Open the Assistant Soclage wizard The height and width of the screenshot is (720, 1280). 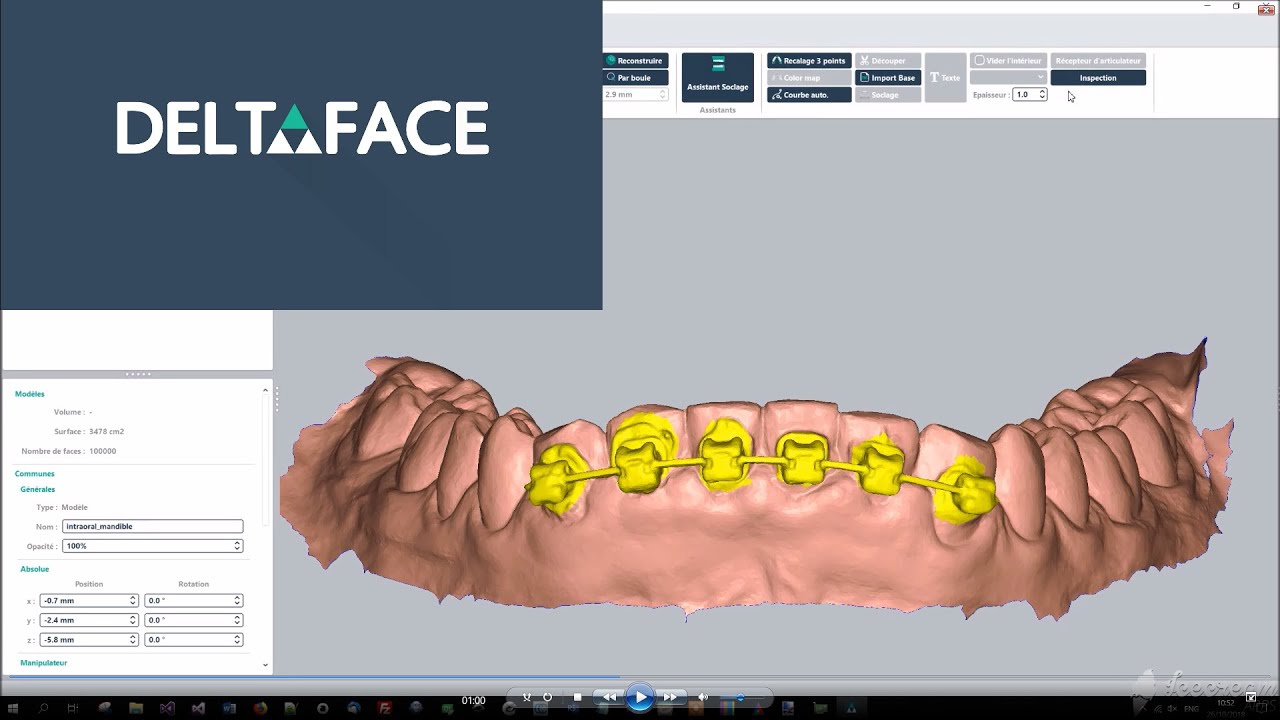click(718, 77)
